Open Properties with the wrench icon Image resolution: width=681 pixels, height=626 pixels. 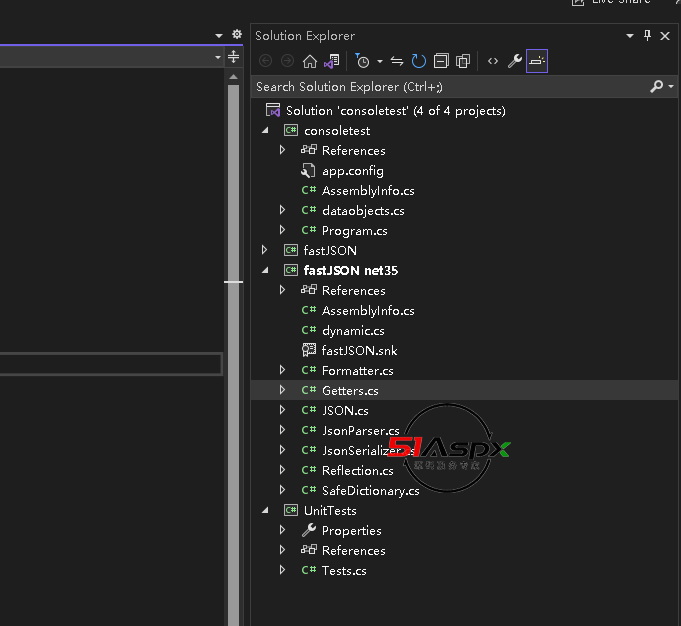515,61
